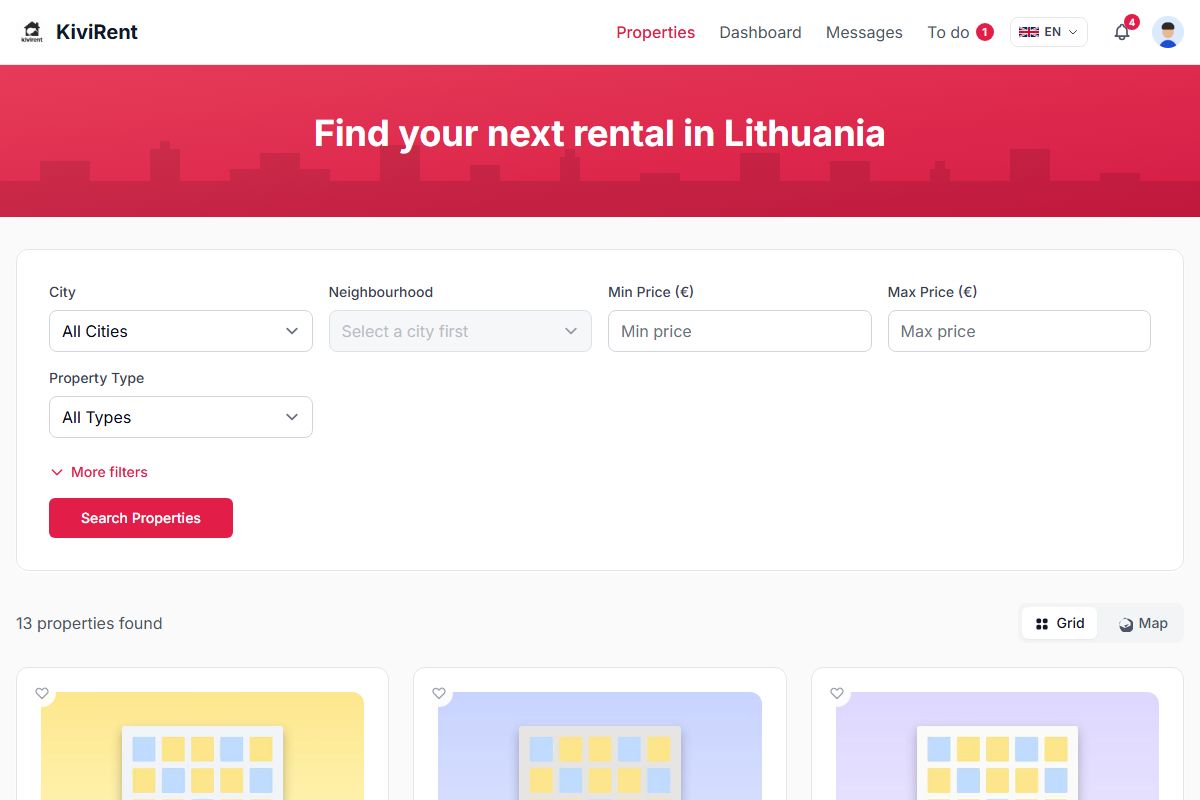Screen dimensions: 1200x800
Task: Click the Search Properties button
Action: coord(141,518)
